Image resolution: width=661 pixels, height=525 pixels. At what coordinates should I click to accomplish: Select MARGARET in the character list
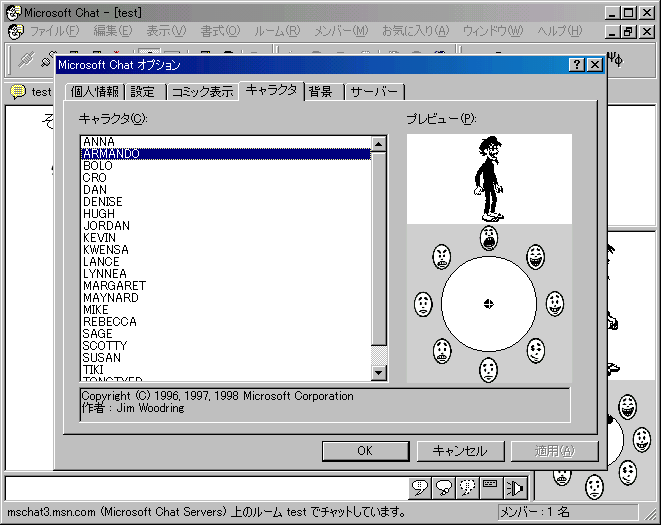[x=226, y=285]
